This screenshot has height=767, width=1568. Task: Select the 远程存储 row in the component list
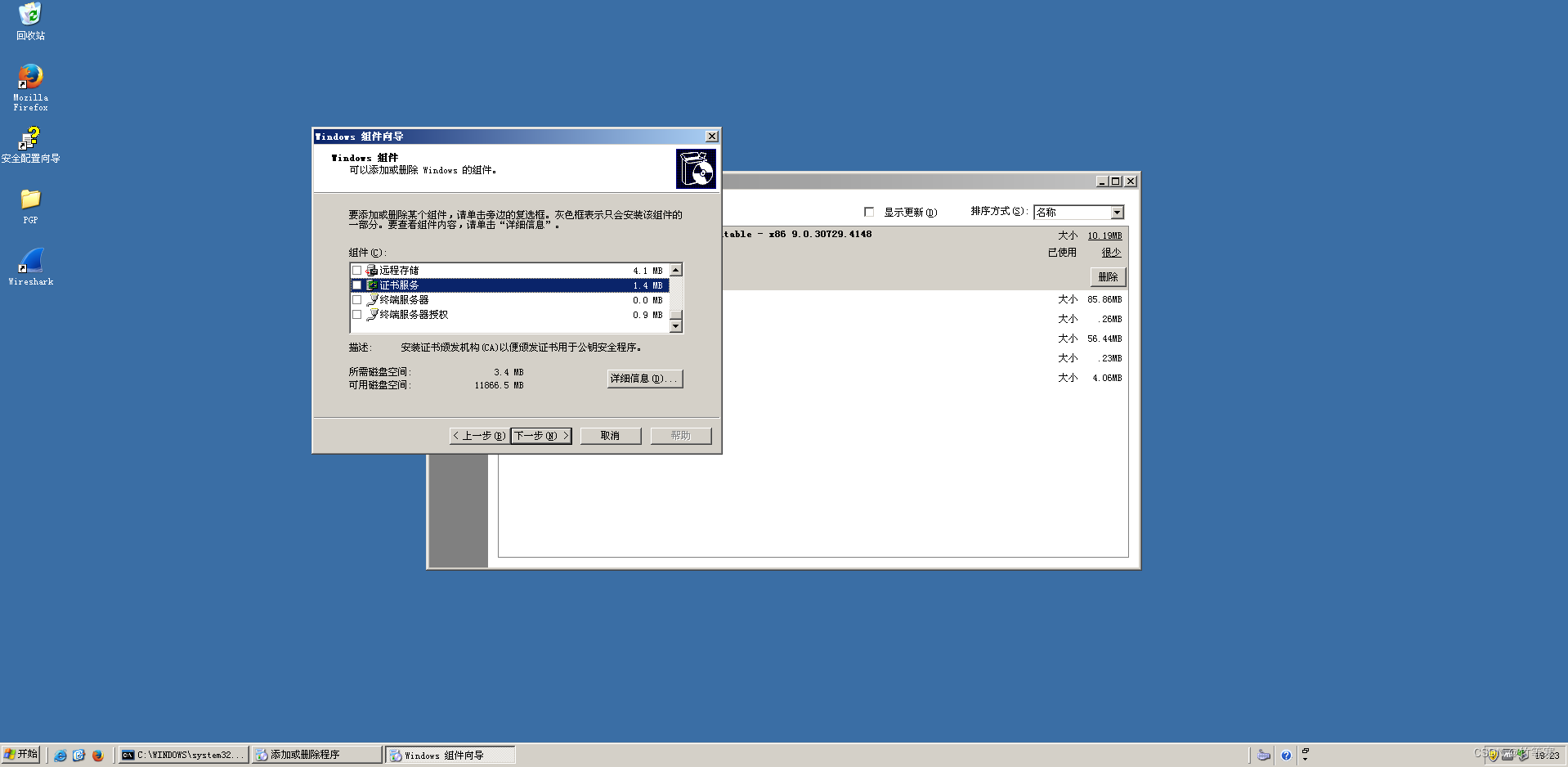[509, 271]
